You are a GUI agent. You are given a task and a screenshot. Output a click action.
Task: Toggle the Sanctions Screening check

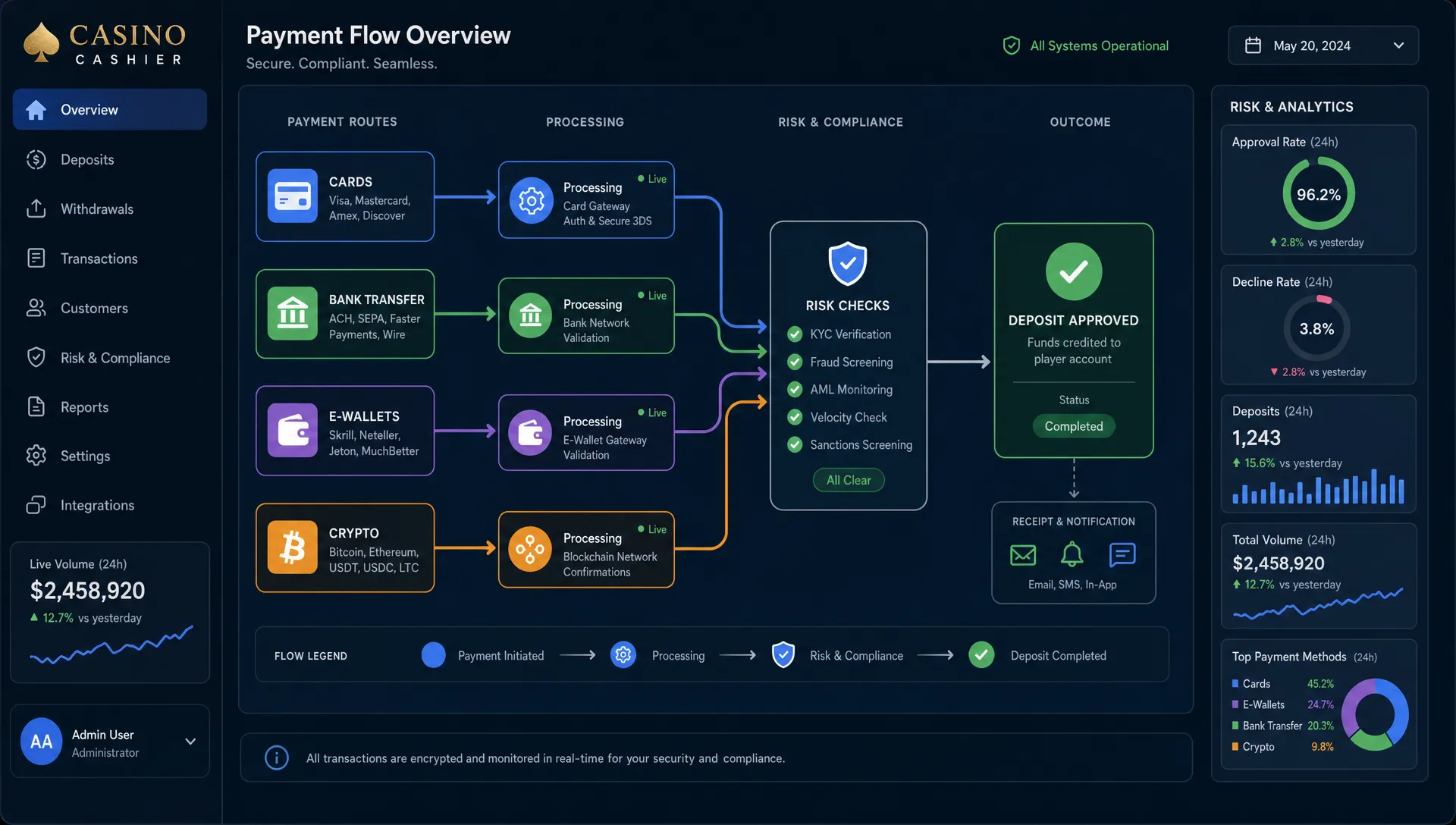click(x=795, y=444)
